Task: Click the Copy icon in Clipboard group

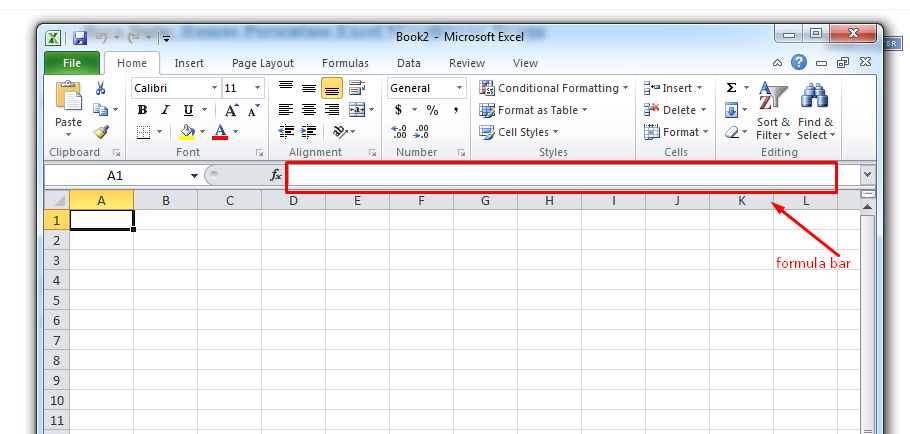Action: pos(101,110)
